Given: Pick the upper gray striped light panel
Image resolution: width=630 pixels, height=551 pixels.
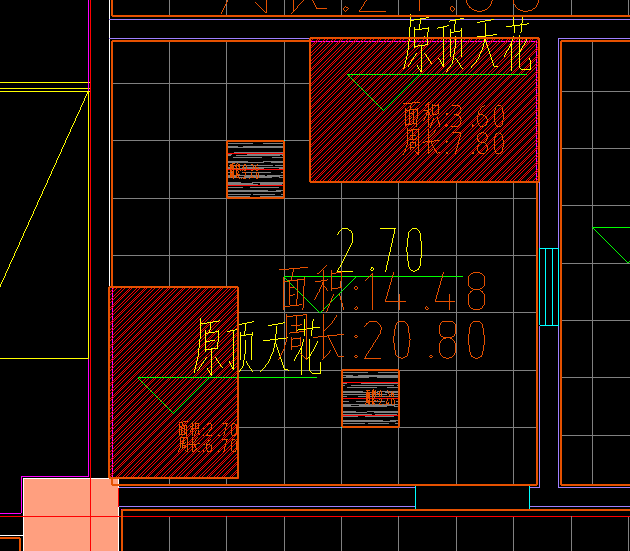Looking at the screenshot, I should (256, 169).
